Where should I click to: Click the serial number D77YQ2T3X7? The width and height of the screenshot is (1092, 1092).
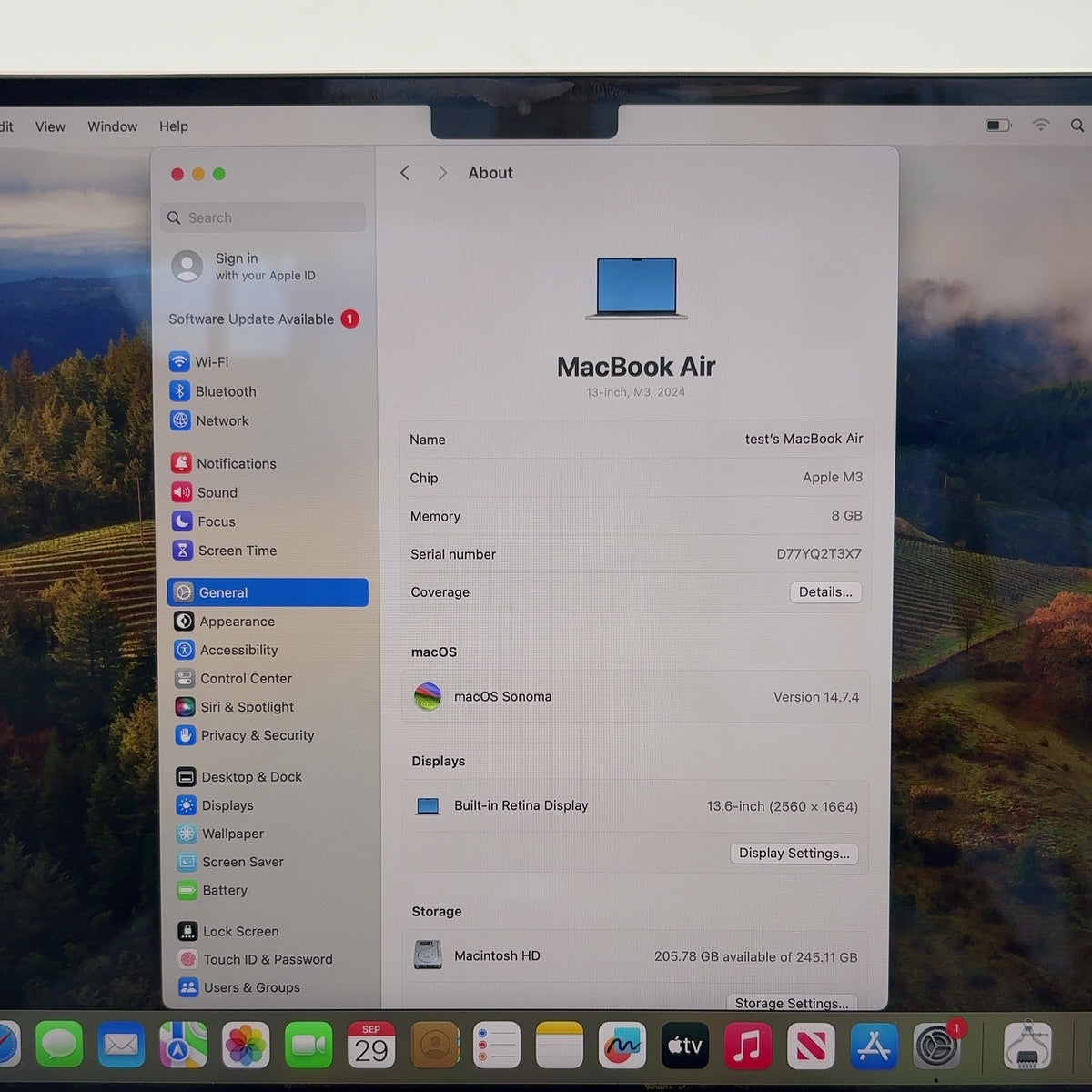pyautogui.click(x=818, y=553)
